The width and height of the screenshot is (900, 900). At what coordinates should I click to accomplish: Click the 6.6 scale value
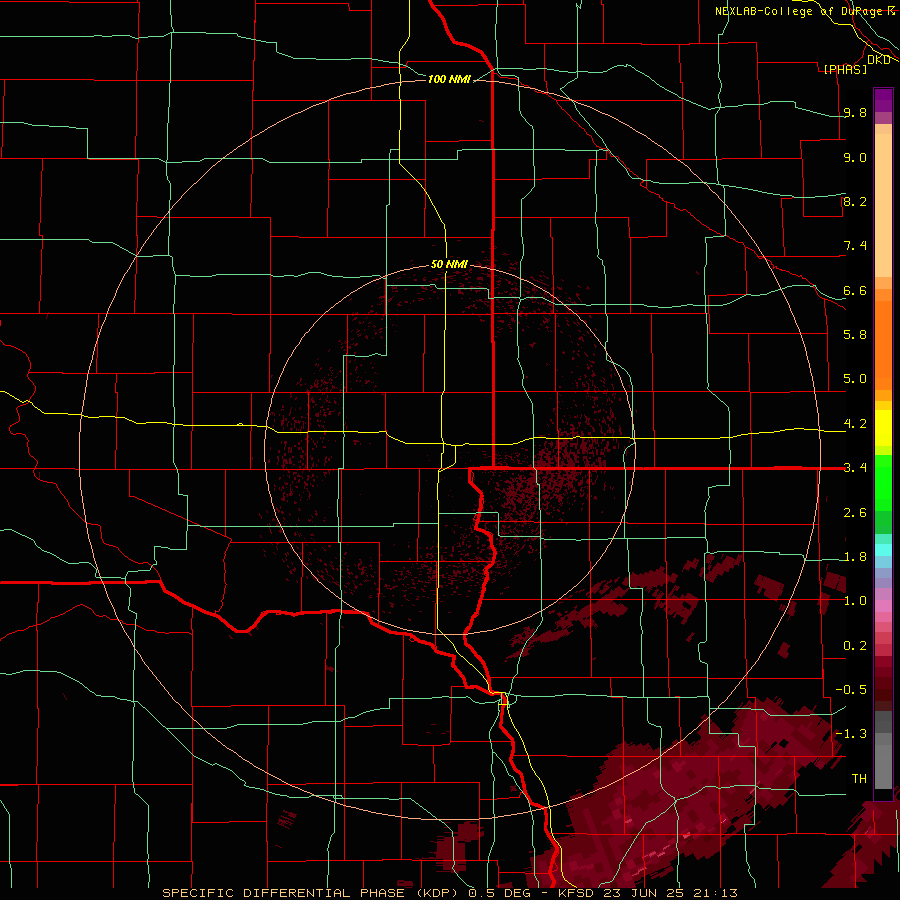[855, 290]
